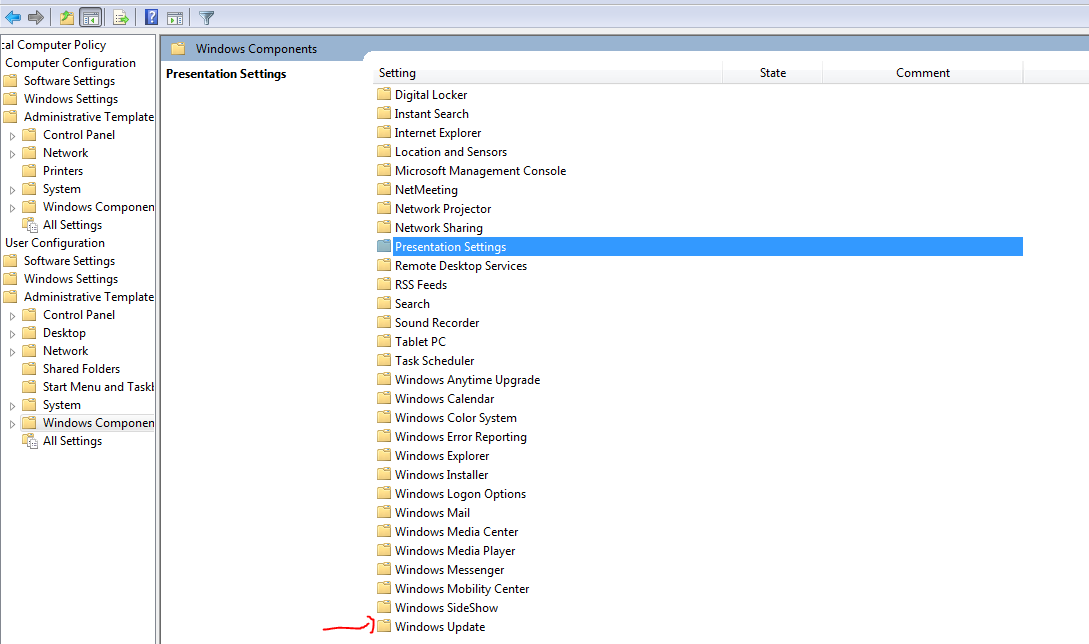Select the Windows Mail folder
The image size is (1089, 644).
pos(432,513)
